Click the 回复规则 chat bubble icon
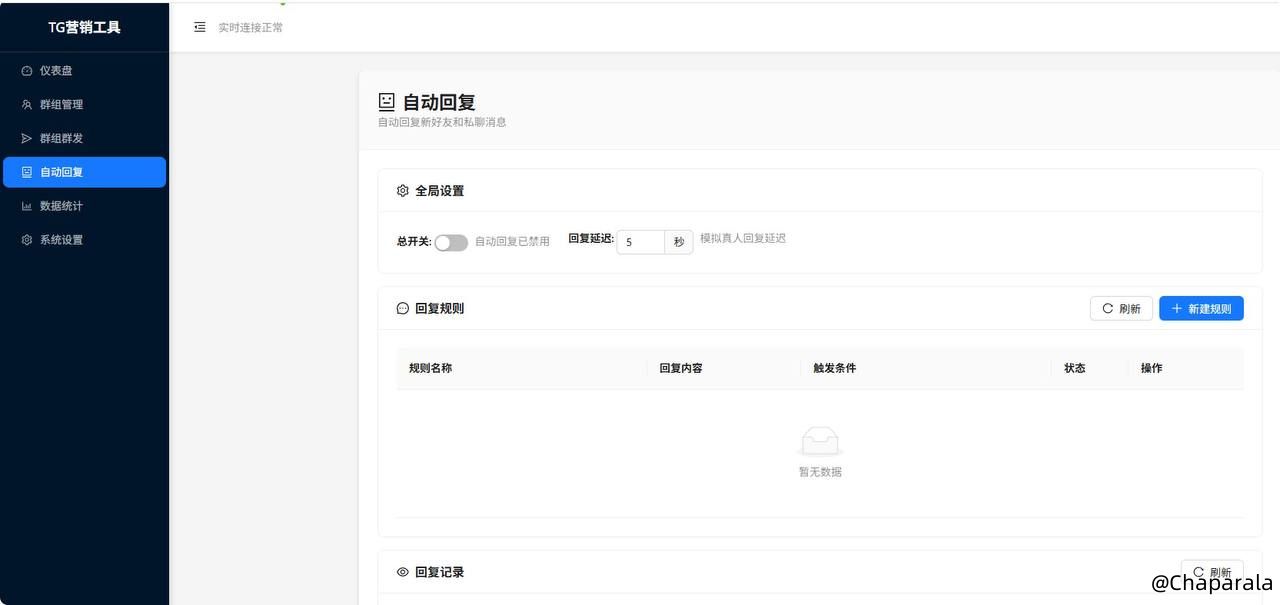This screenshot has height=605, width=1280. tap(403, 309)
